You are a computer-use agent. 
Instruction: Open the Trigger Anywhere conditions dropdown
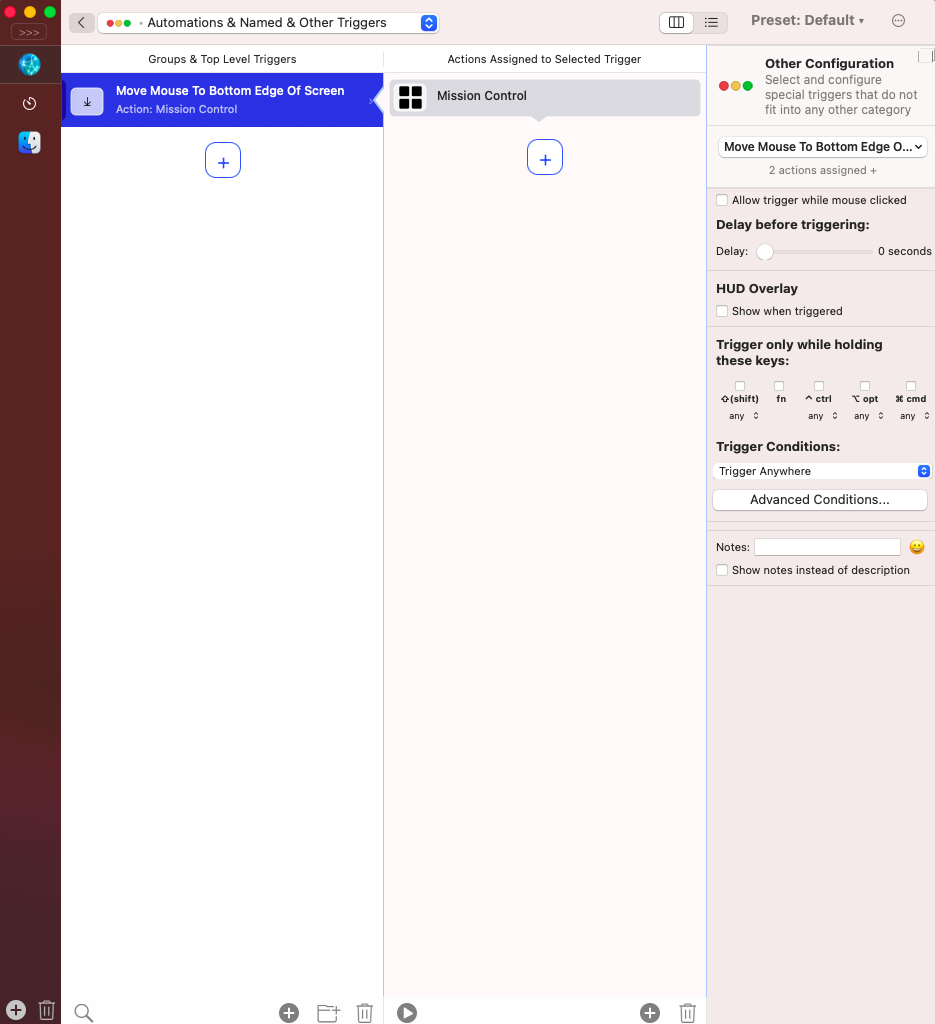[x=821, y=471]
